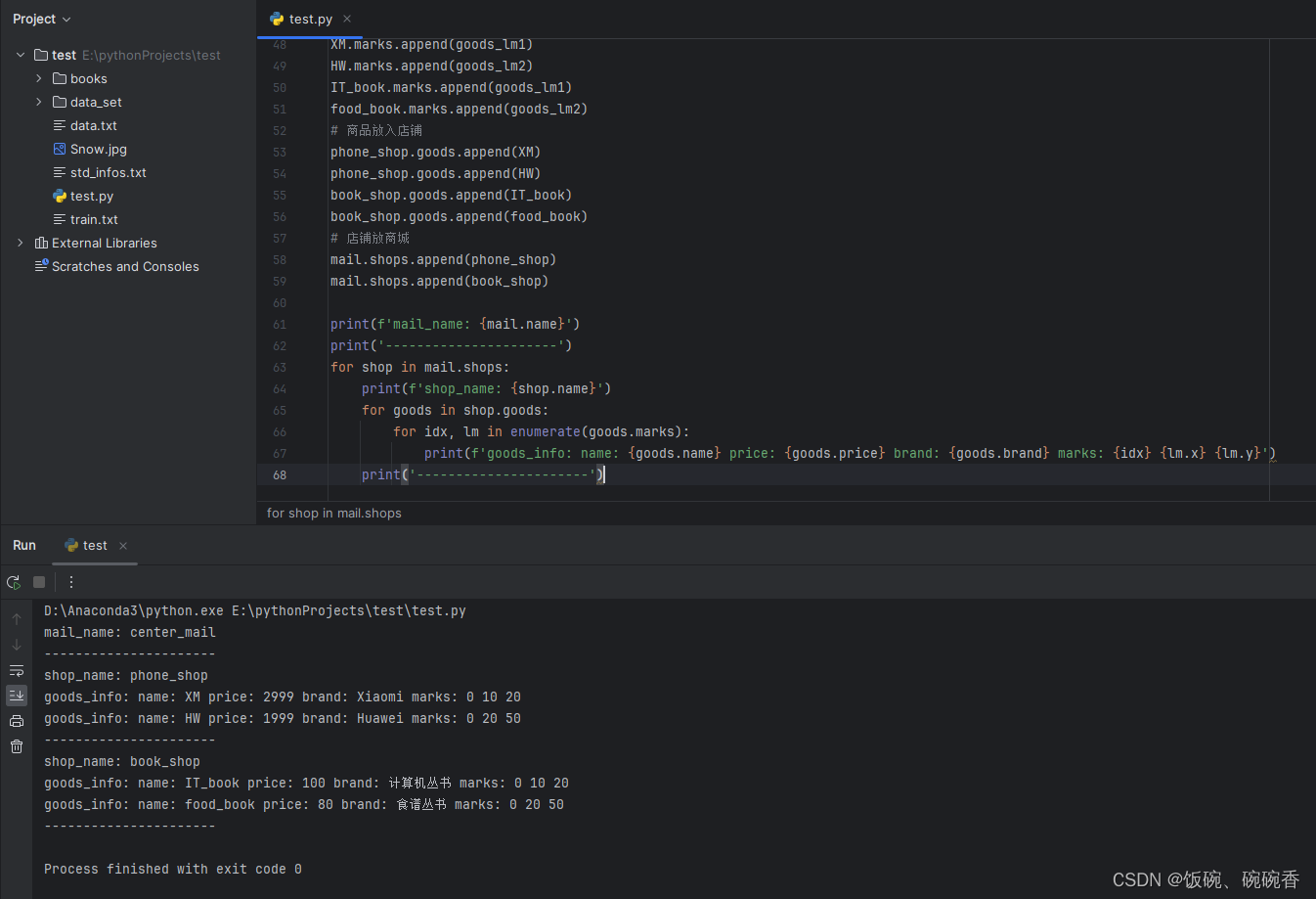
Task: Select Scratches and Consoles node
Action: [x=125, y=266]
